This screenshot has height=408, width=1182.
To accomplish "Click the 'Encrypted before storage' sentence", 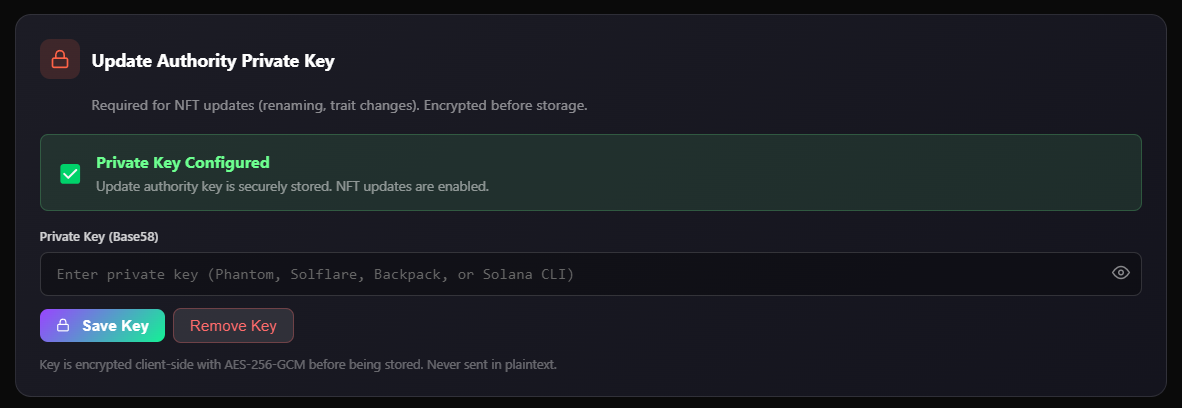I will [506, 105].
